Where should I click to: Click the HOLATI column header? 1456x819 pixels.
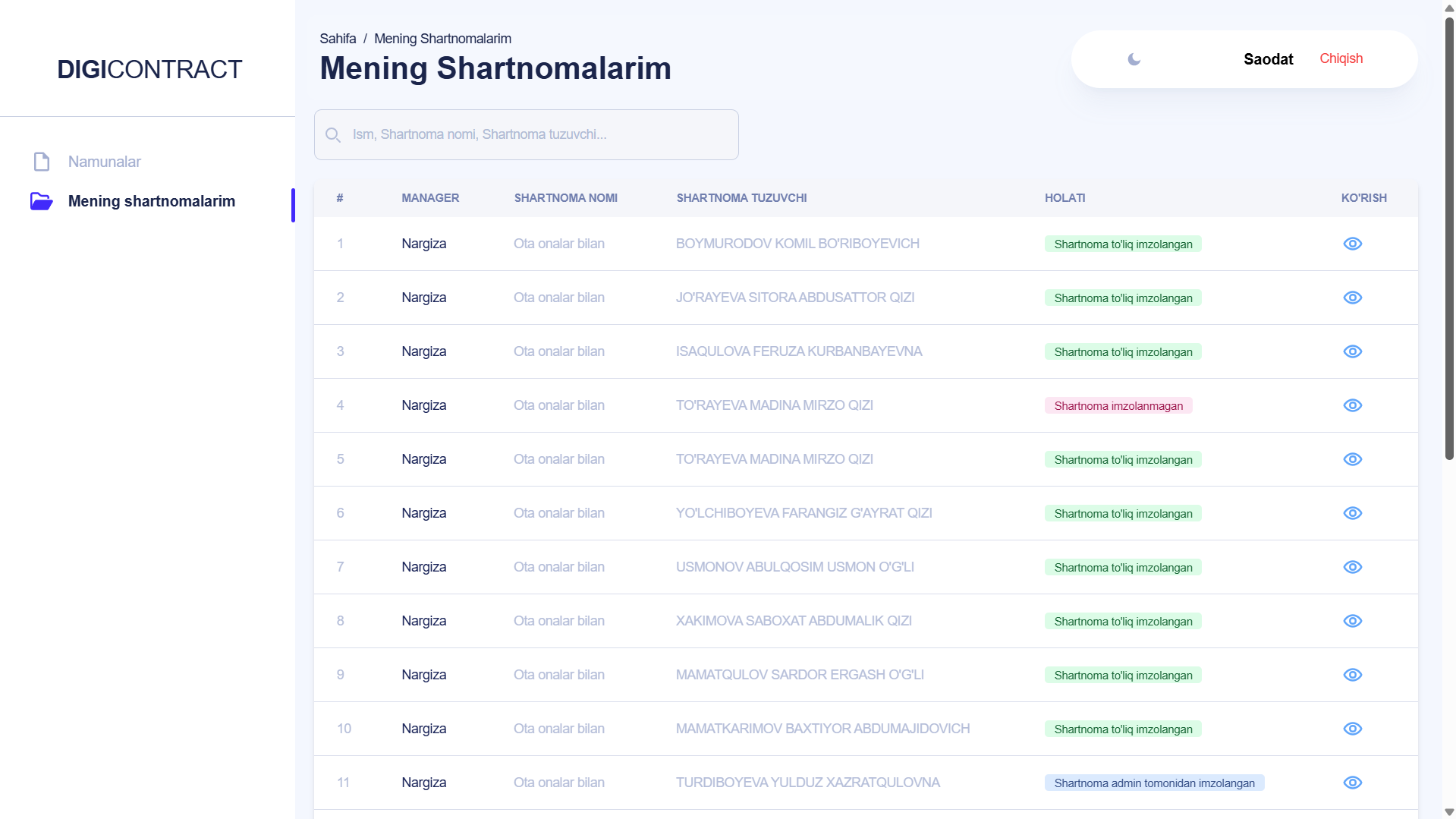(x=1064, y=198)
